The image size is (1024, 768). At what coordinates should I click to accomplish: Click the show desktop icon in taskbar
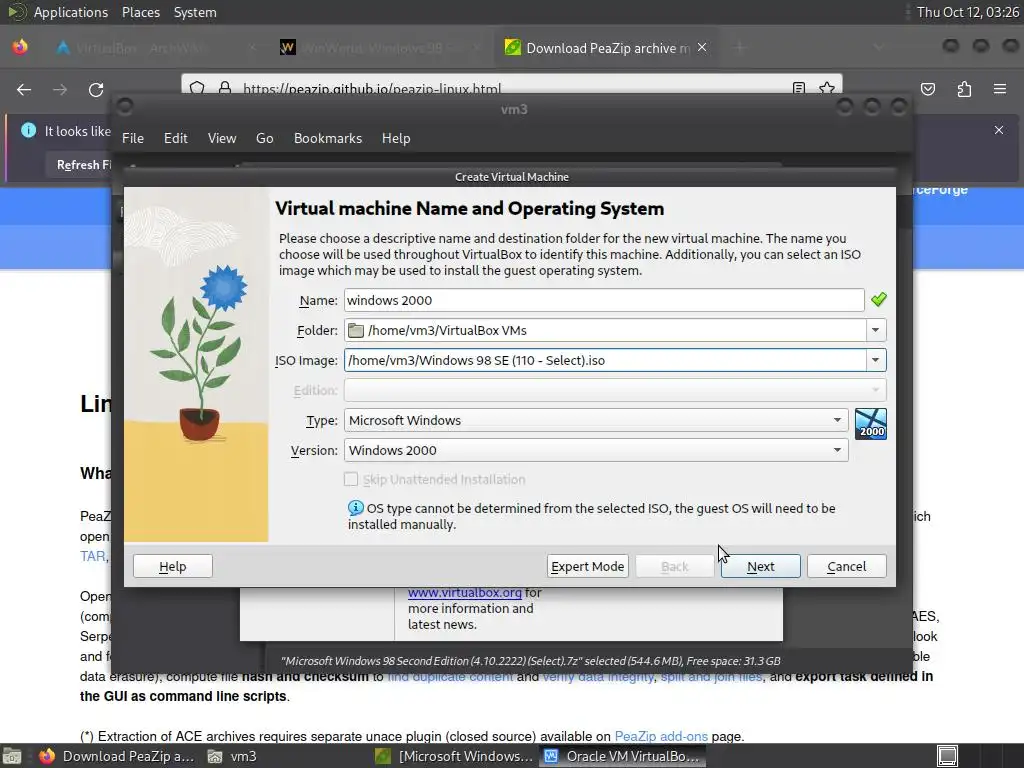[12, 756]
